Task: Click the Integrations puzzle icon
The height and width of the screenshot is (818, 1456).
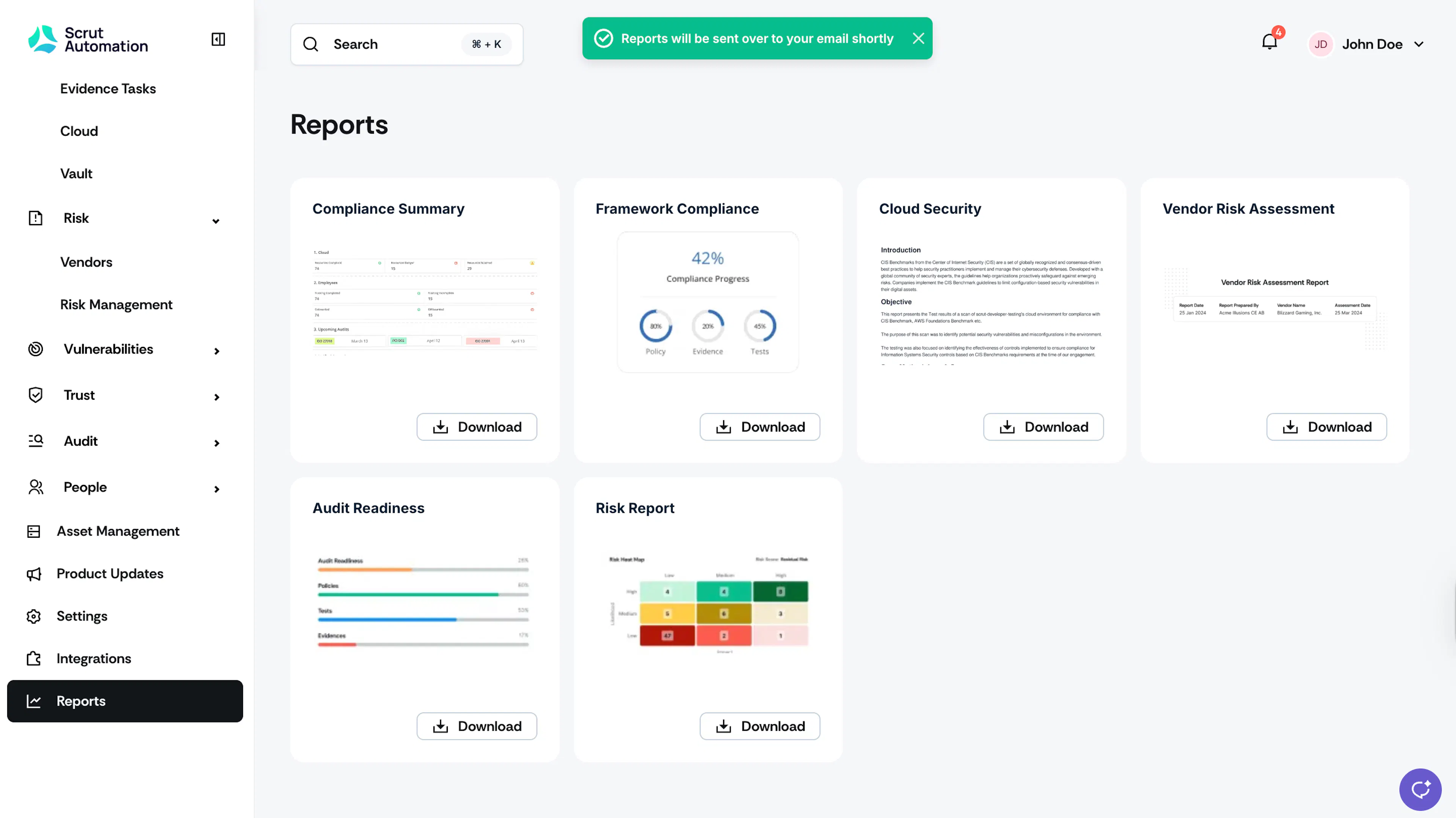Action: pos(34,659)
